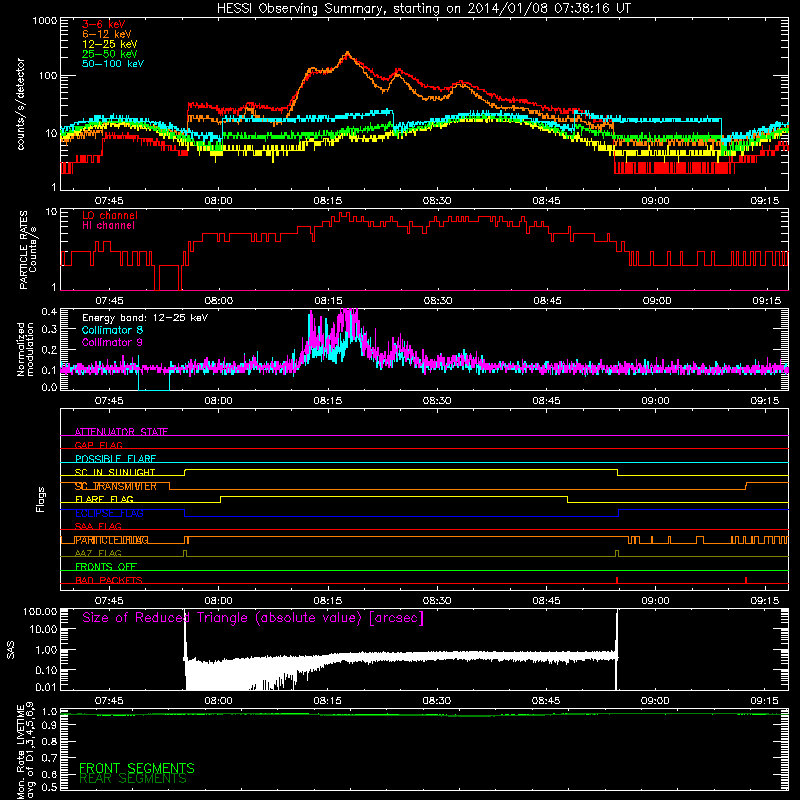Image resolution: width=800 pixels, height=800 pixels.
Task: Click the SC TRANSMITTER flag label
Action: (x=116, y=486)
